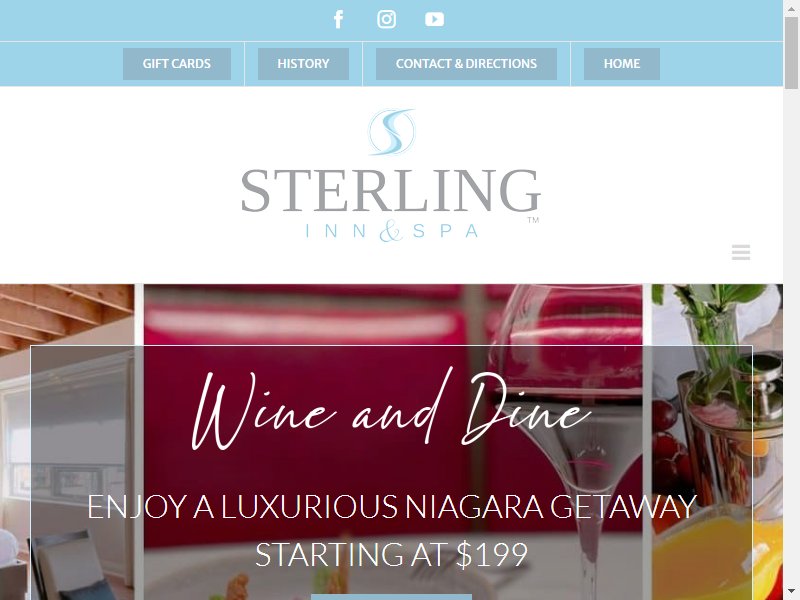Image resolution: width=800 pixels, height=600 pixels.
Task: Go to the History page
Action: (303, 64)
